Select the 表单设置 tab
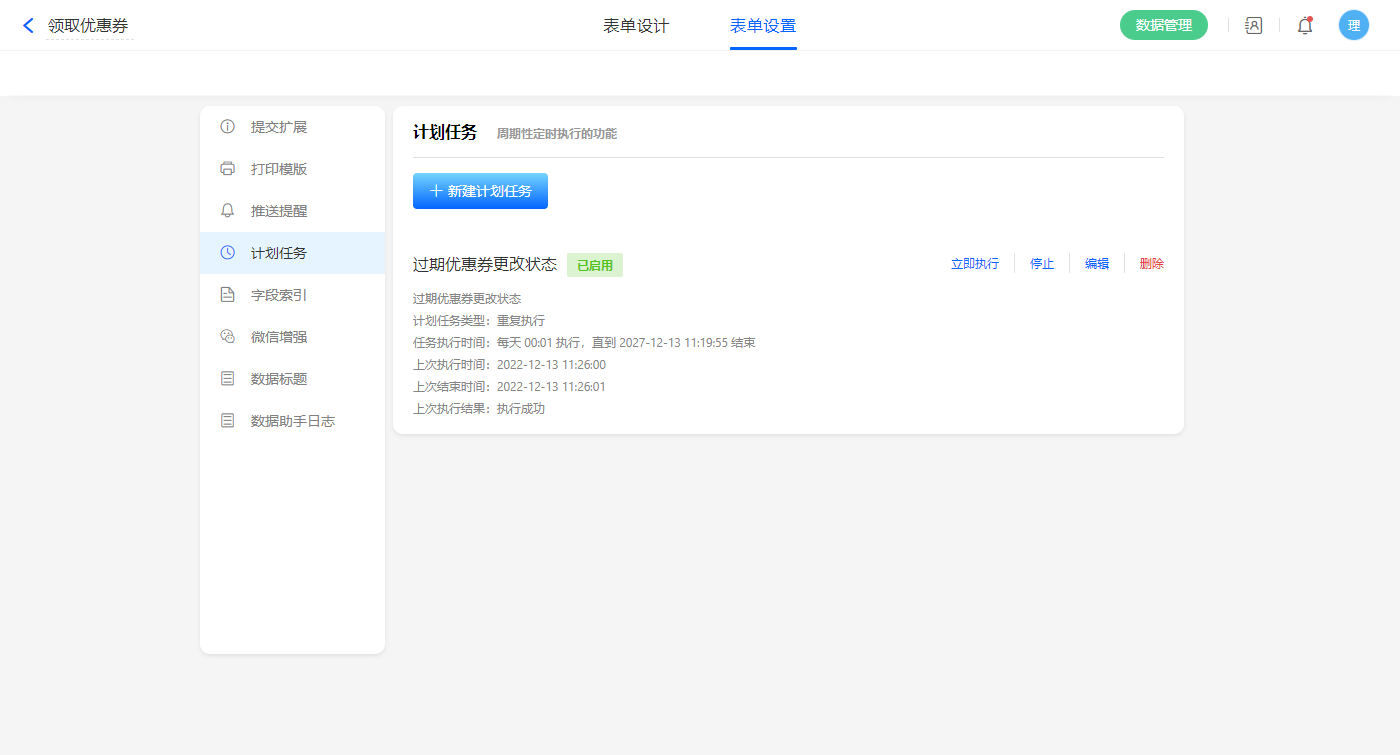 763,26
